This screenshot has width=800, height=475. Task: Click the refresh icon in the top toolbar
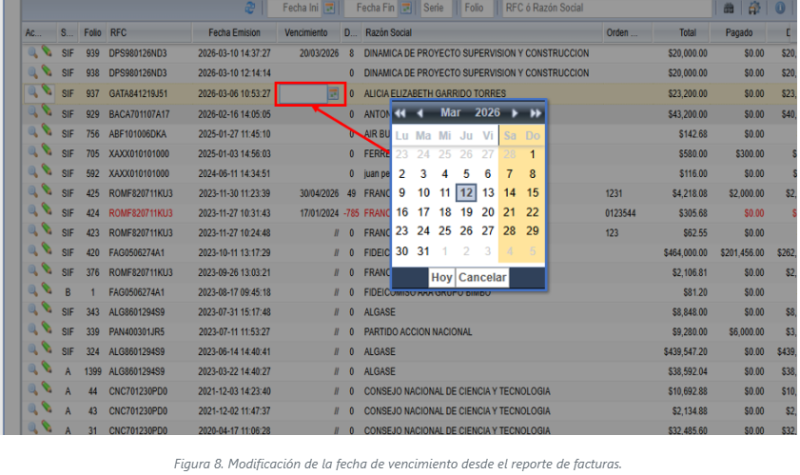click(x=250, y=8)
